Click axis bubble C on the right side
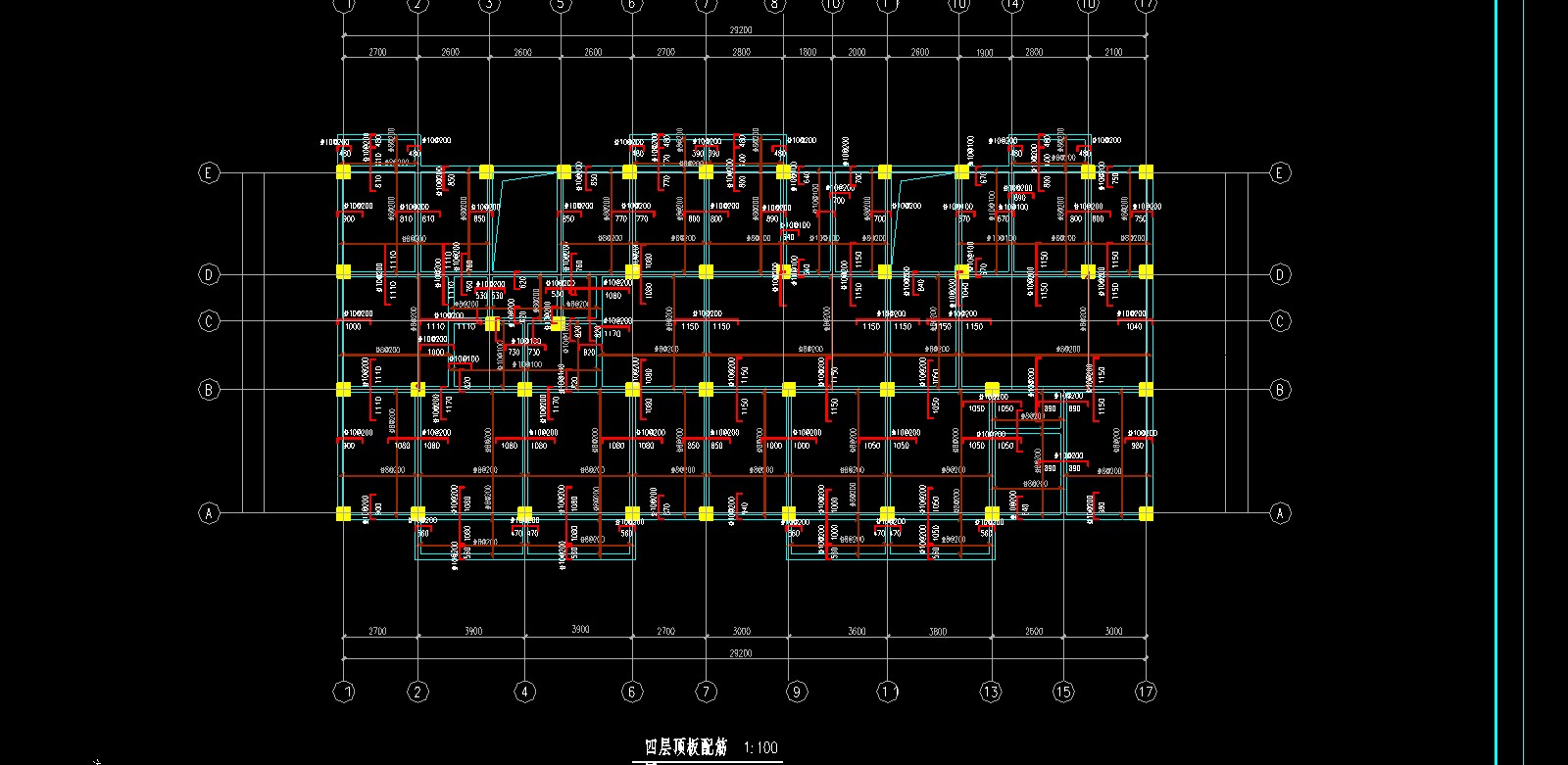The height and width of the screenshot is (765, 1568). coord(1280,321)
